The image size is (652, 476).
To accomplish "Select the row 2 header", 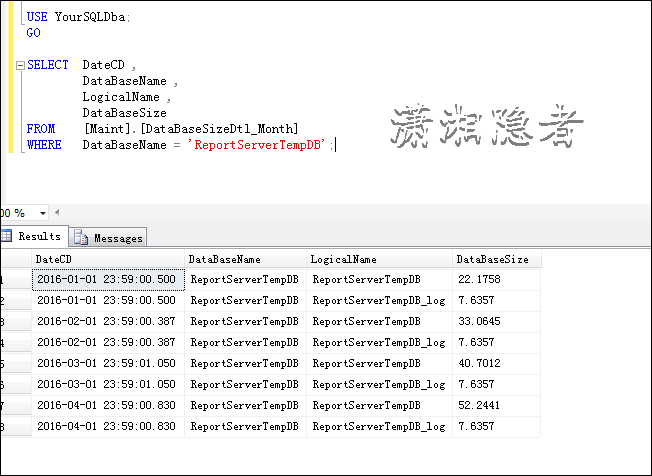I will [16, 300].
